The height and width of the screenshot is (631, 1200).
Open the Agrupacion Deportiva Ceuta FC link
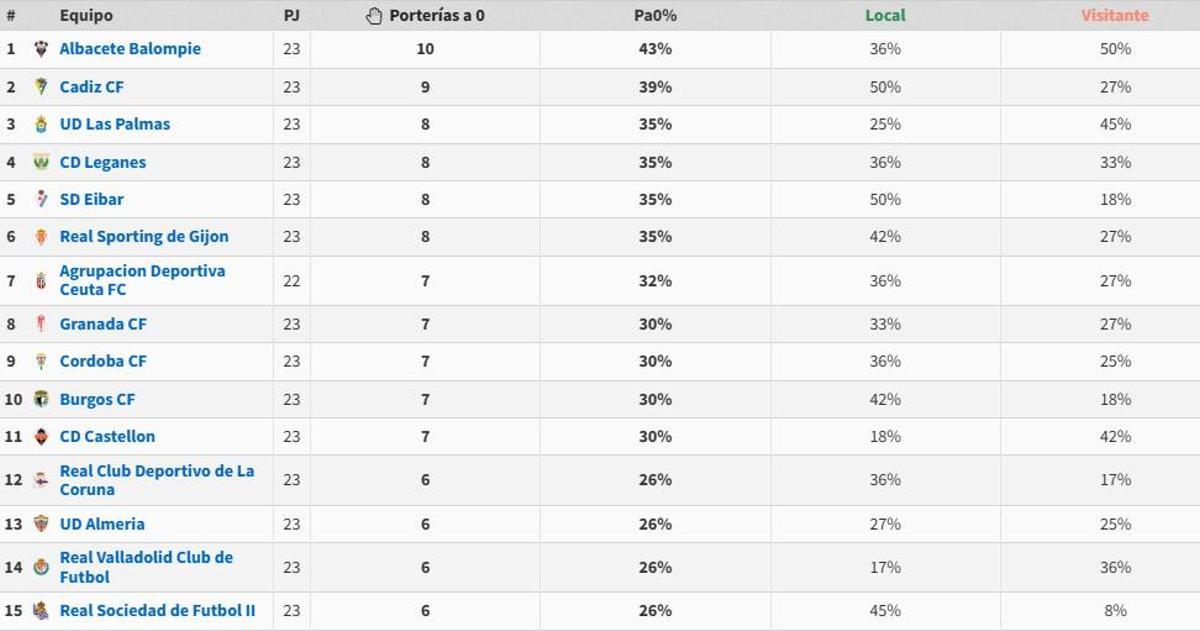coord(140,278)
